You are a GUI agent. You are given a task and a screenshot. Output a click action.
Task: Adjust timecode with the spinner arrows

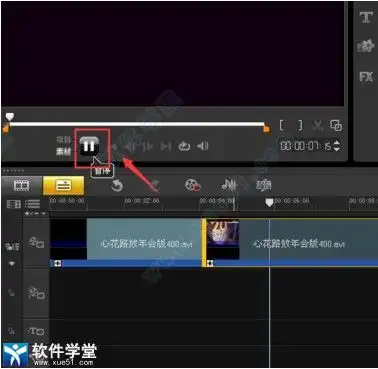click(x=337, y=146)
